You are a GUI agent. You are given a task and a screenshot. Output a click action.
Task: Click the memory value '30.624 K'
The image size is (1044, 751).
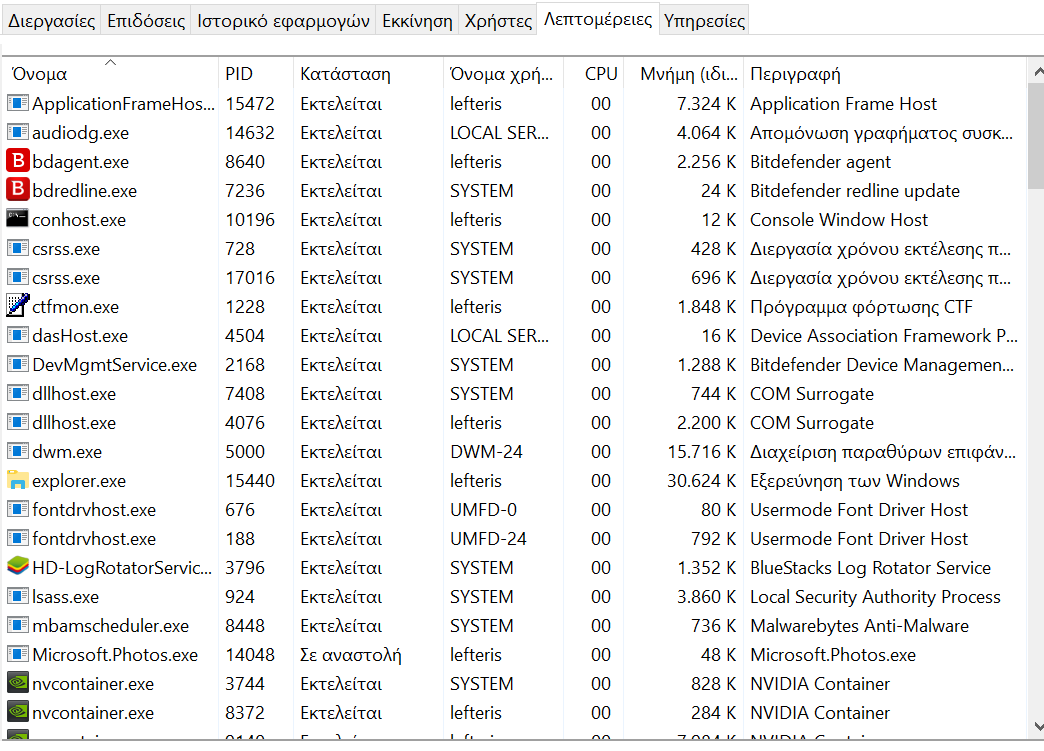click(x=701, y=481)
